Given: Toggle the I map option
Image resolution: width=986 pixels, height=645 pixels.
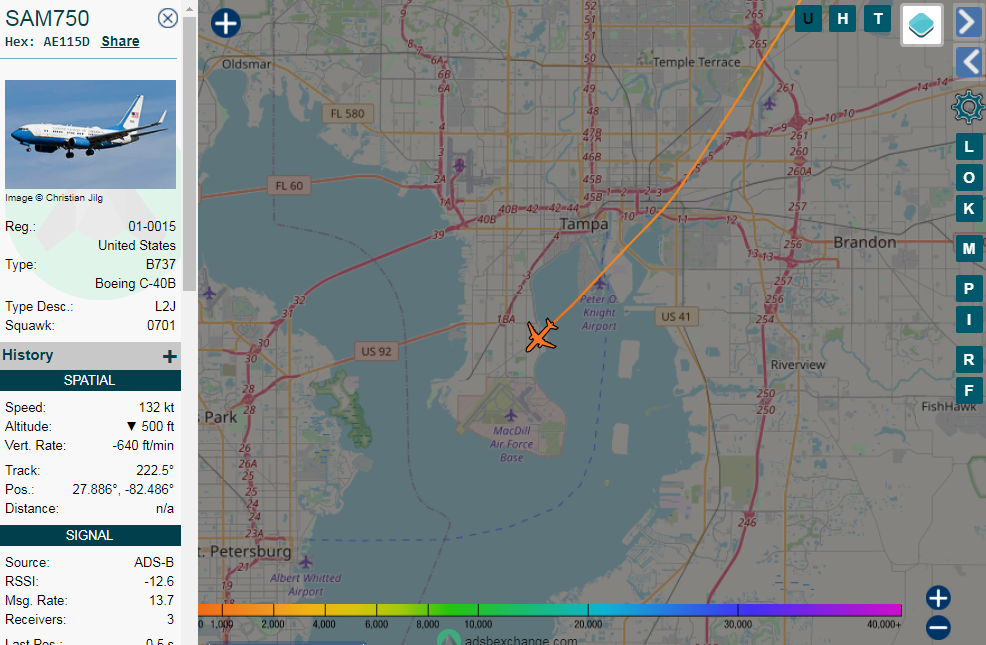Looking at the screenshot, I should click(969, 319).
